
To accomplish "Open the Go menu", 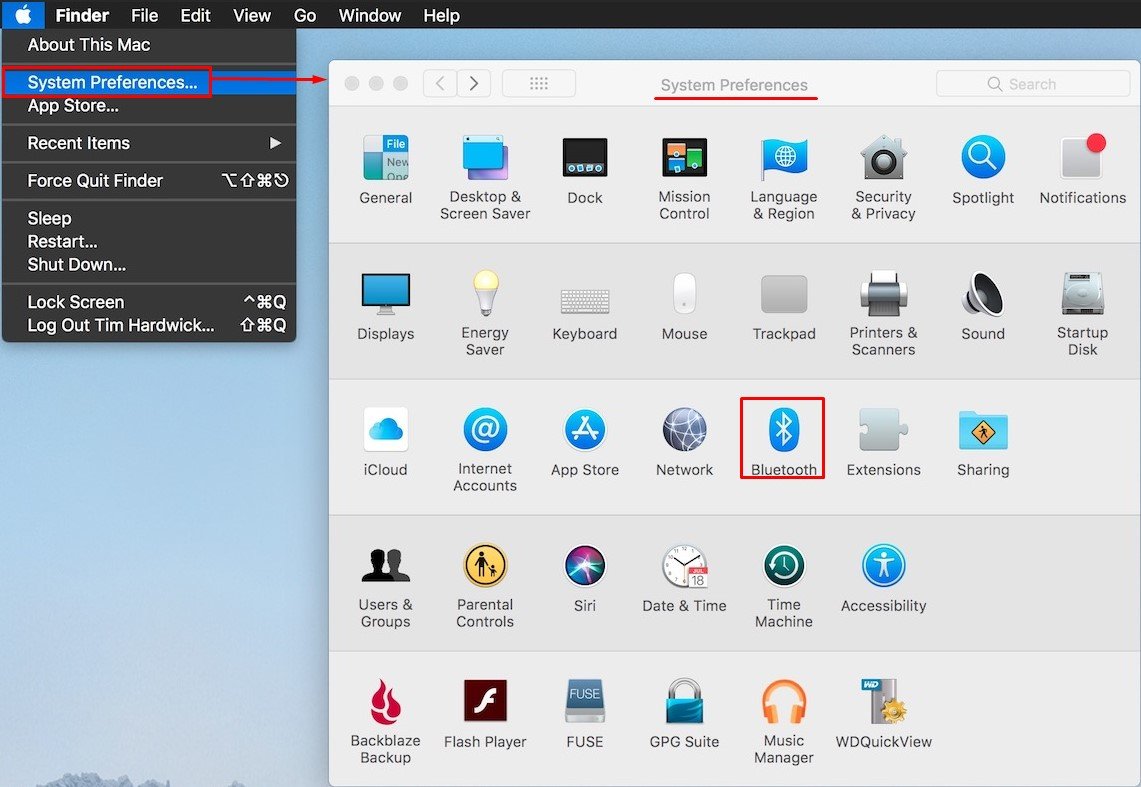I will click(x=305, y=15).
